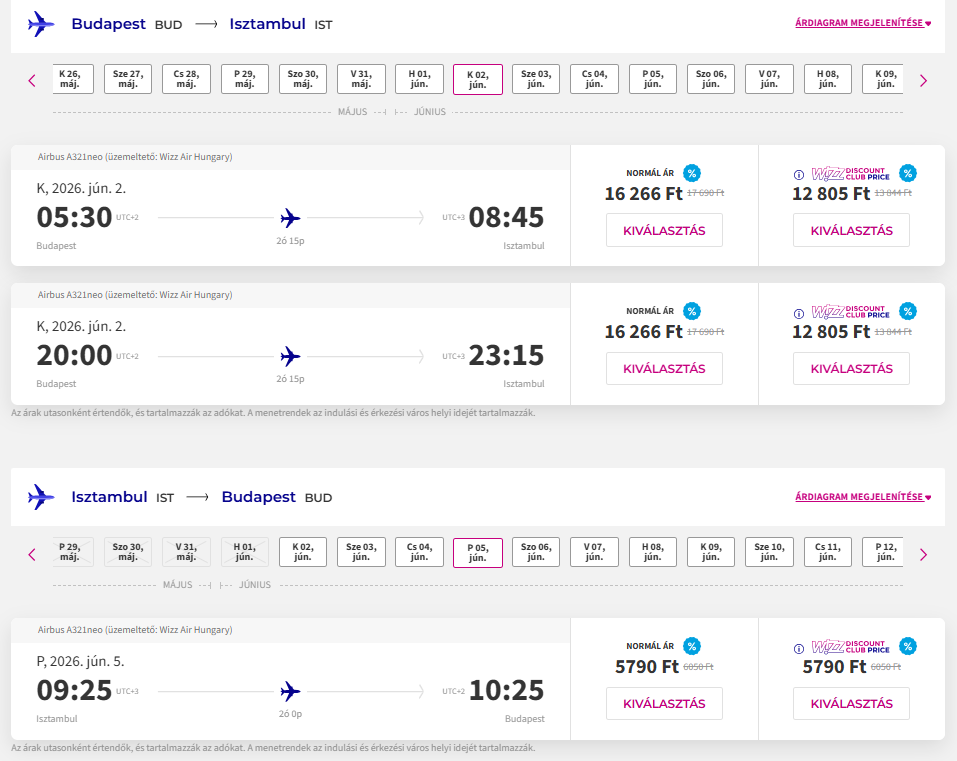This screenshot has width=957, height=761.
Task: Select Sze 03, jún. outbound date tab
Action: (536, 79)
